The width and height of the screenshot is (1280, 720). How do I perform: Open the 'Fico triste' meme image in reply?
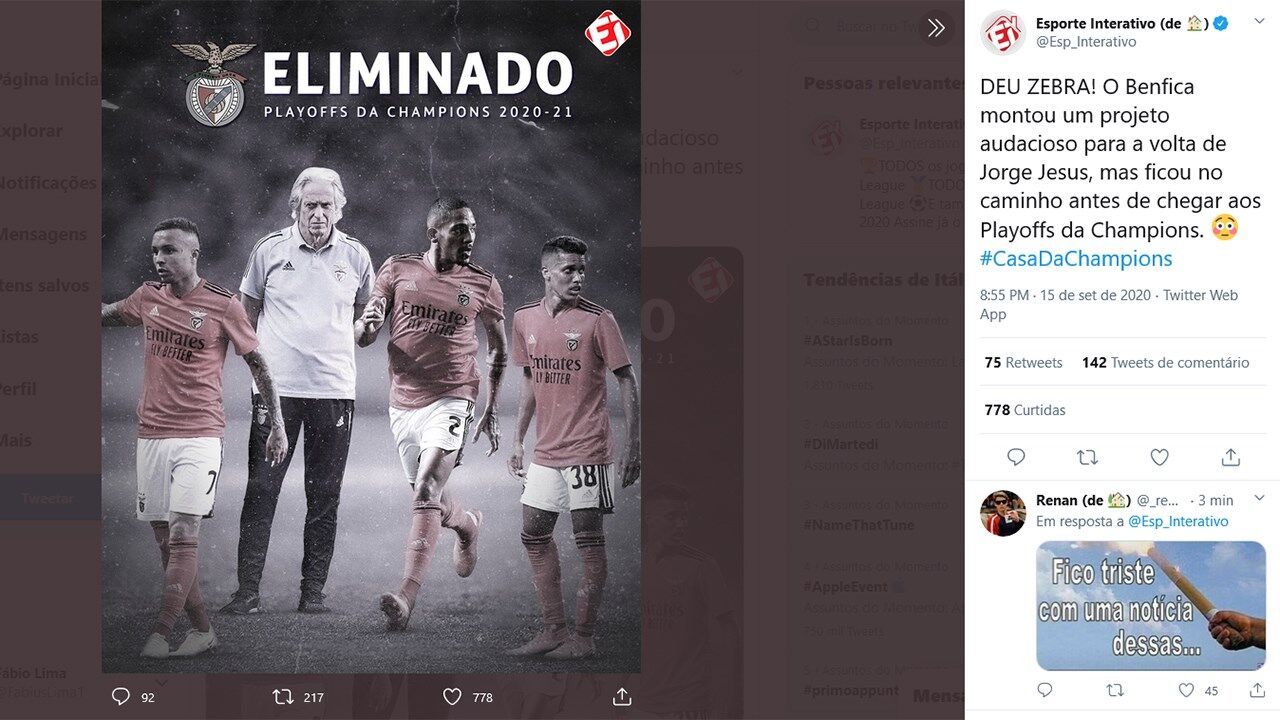pos(1151,606)
